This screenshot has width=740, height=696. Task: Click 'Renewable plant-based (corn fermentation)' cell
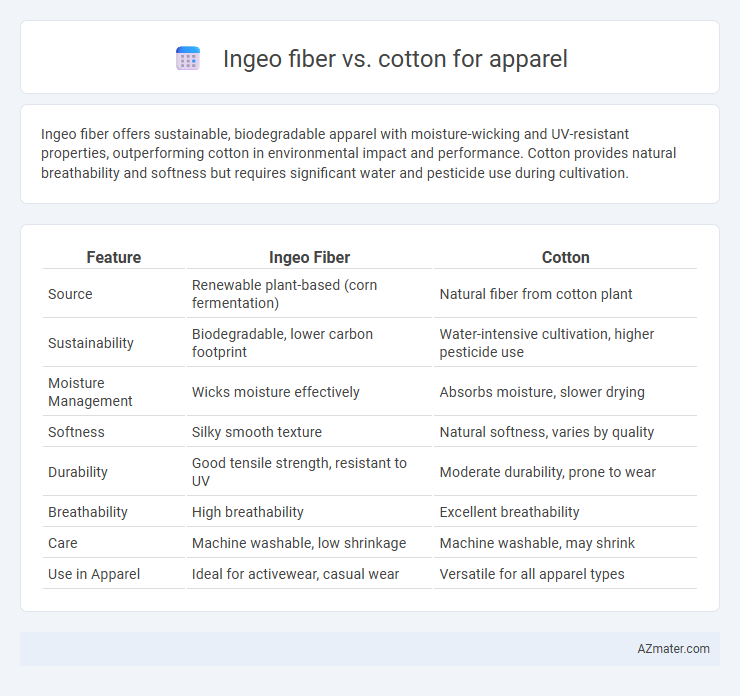[x=309, y=294]
